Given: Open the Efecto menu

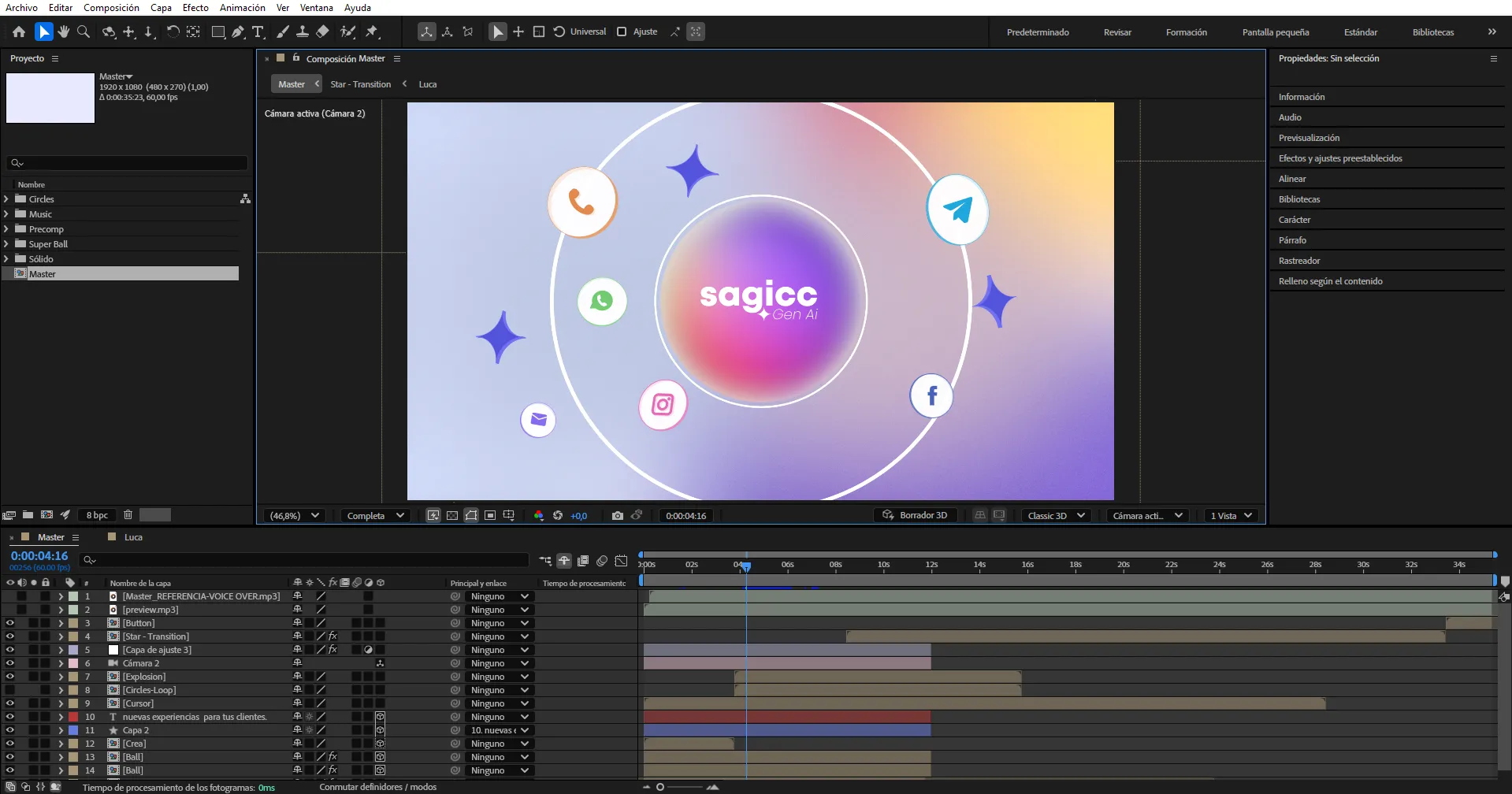Looking at the screenshot, I should (x=195, y=7).
